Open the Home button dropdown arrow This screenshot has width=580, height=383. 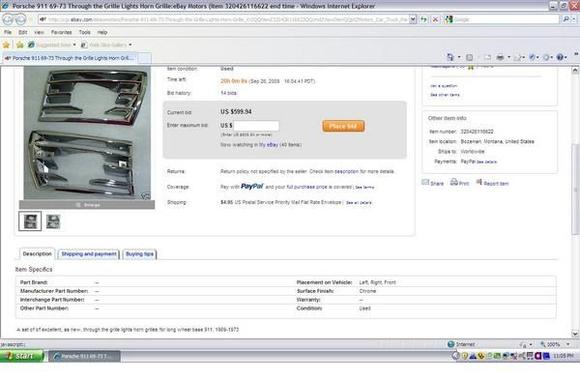click(459, 57)
